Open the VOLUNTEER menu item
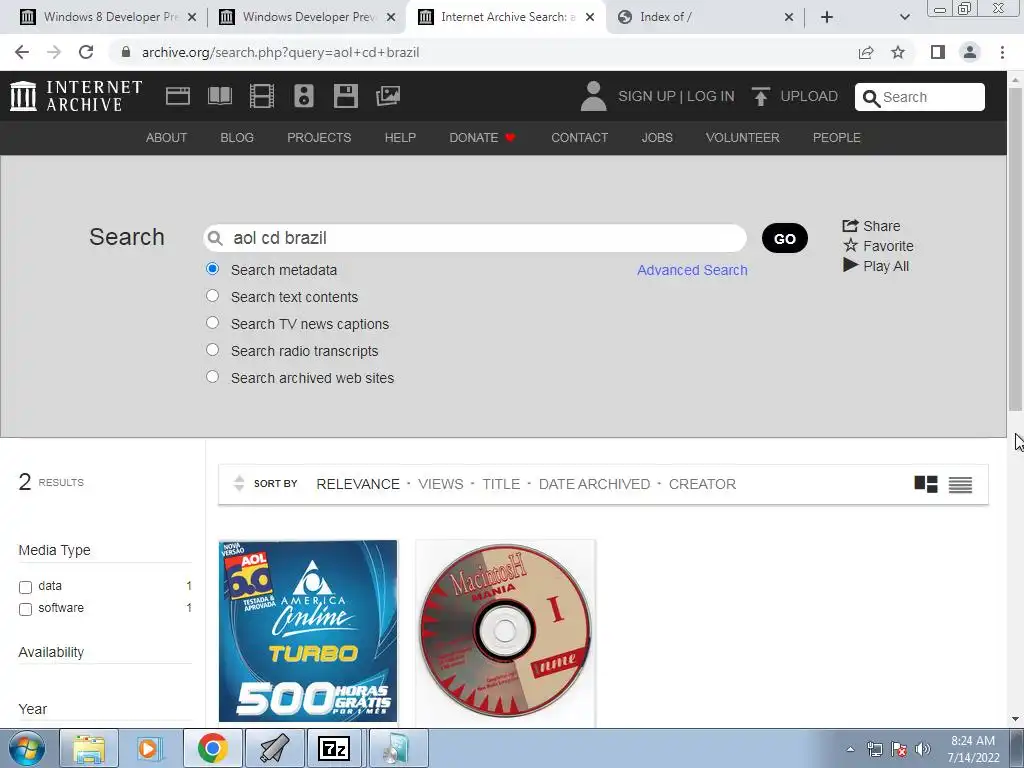This screenshot has width=1024, height=768. pos(743,138)
